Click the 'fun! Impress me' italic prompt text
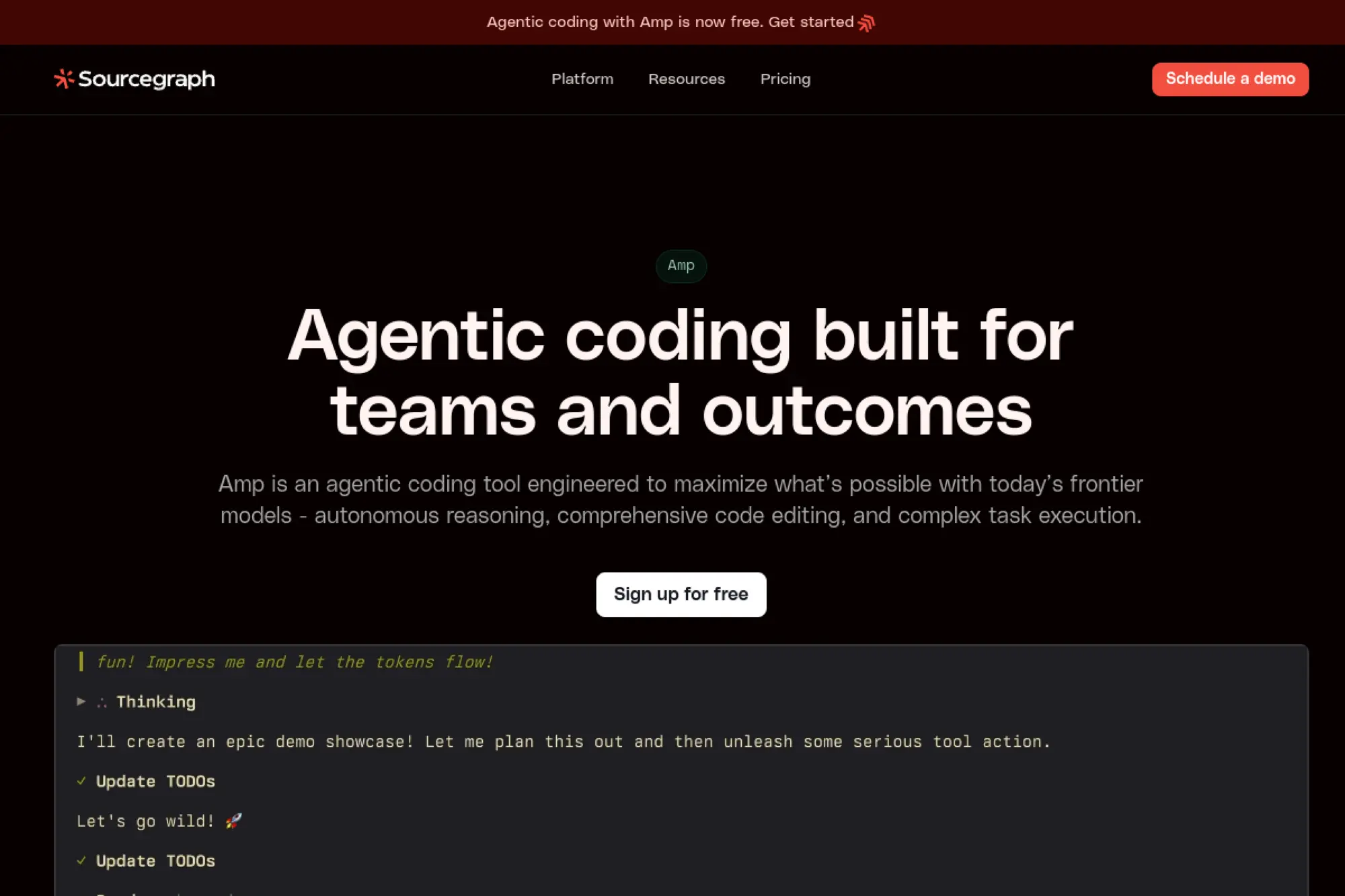Image resolution: width=1345 pixels, height=896 pixels. click(x=295, y=662)
